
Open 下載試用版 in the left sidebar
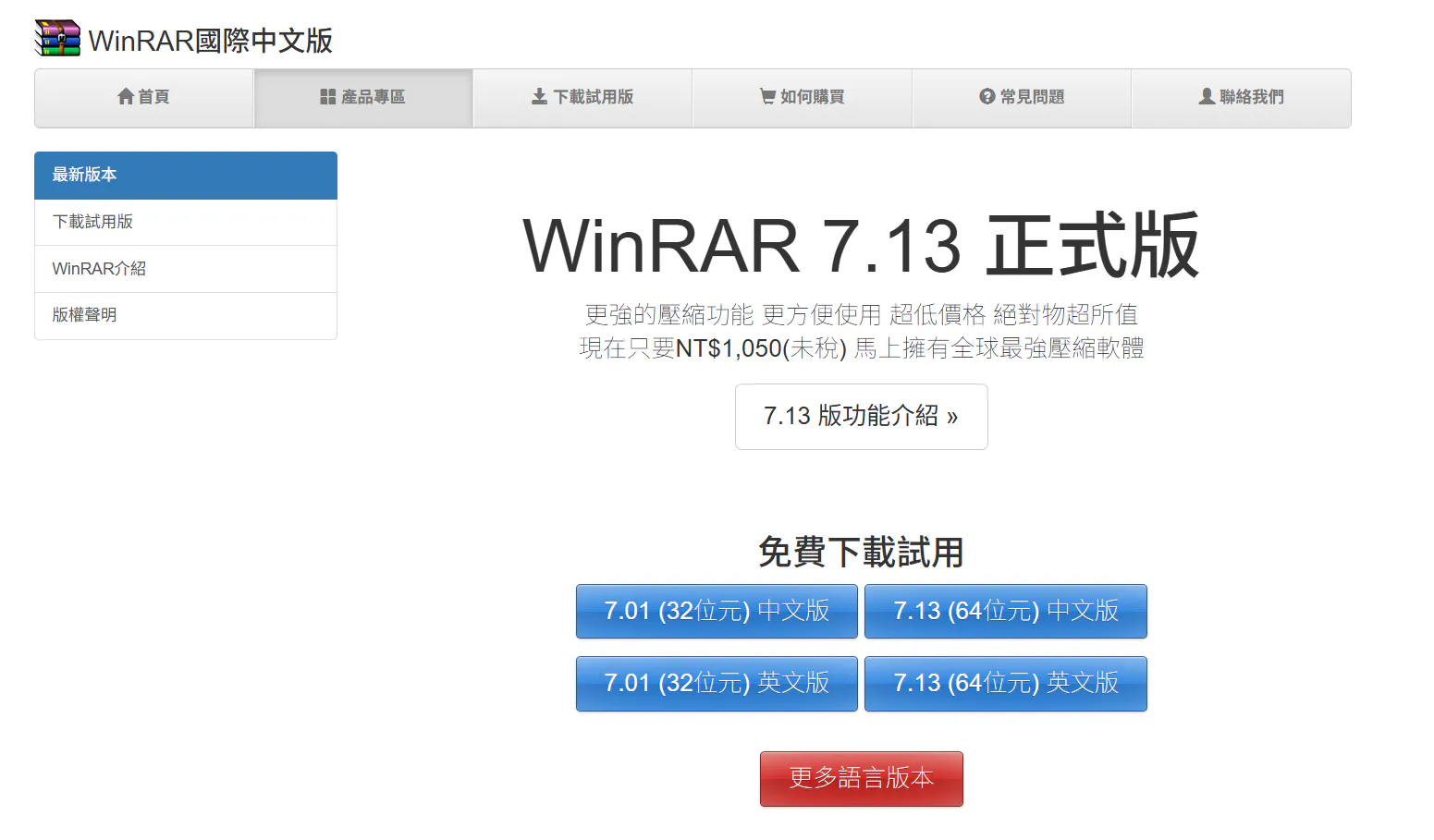185,222
